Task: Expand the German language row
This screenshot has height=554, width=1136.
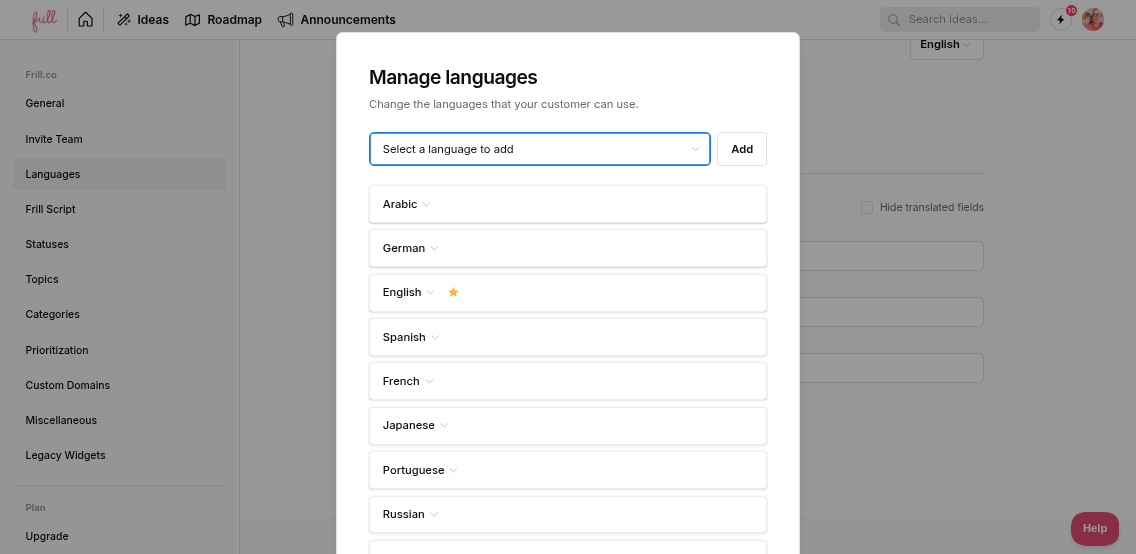Action: [568, 248]
